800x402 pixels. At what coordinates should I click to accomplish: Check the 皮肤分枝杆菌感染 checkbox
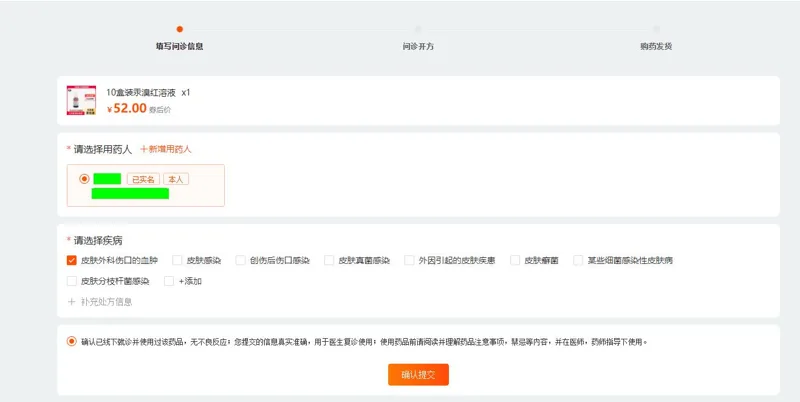[x=71, y=281]
